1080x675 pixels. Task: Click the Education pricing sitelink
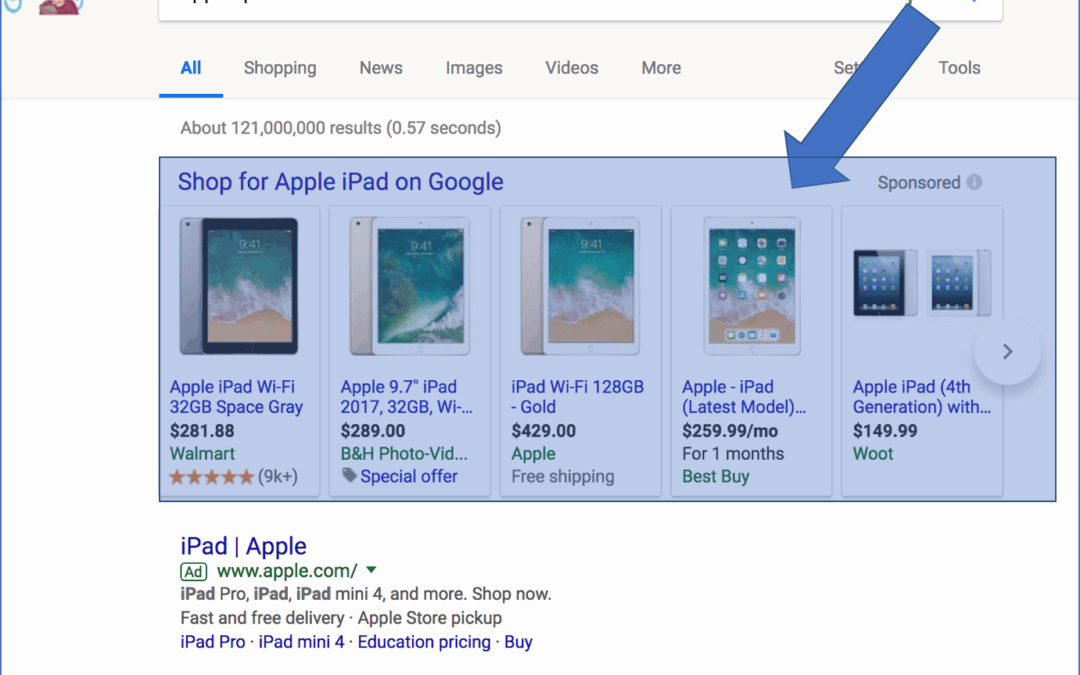click(x=424, y=642)
